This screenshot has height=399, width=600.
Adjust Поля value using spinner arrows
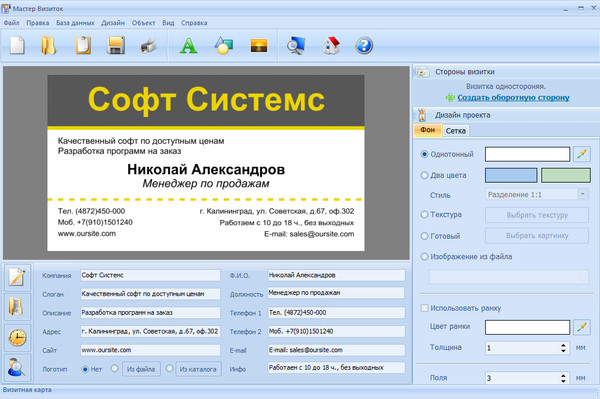pyautogui.click(x=563, y=378)
